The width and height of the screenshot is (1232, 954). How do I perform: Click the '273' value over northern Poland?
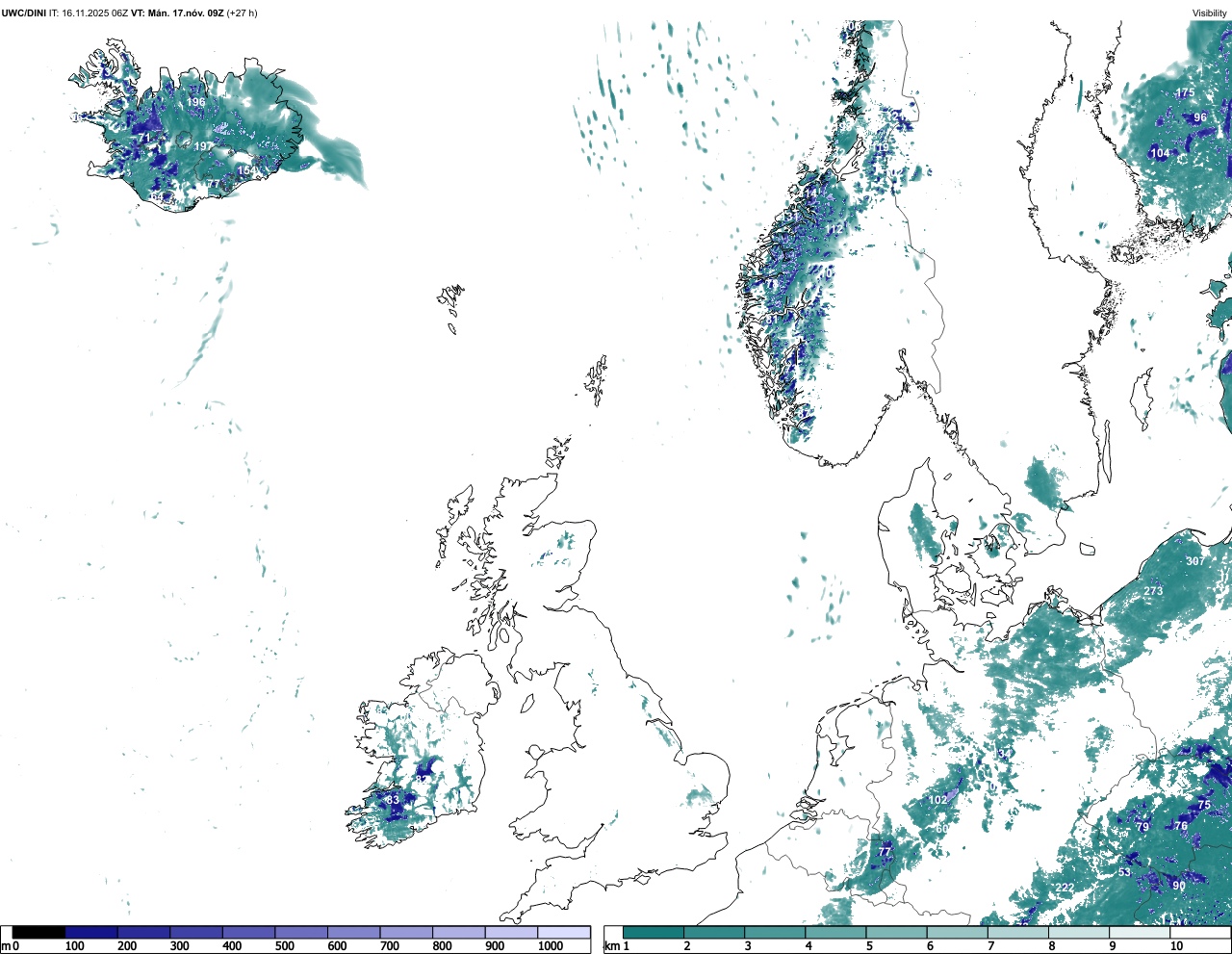point(1153,591)
